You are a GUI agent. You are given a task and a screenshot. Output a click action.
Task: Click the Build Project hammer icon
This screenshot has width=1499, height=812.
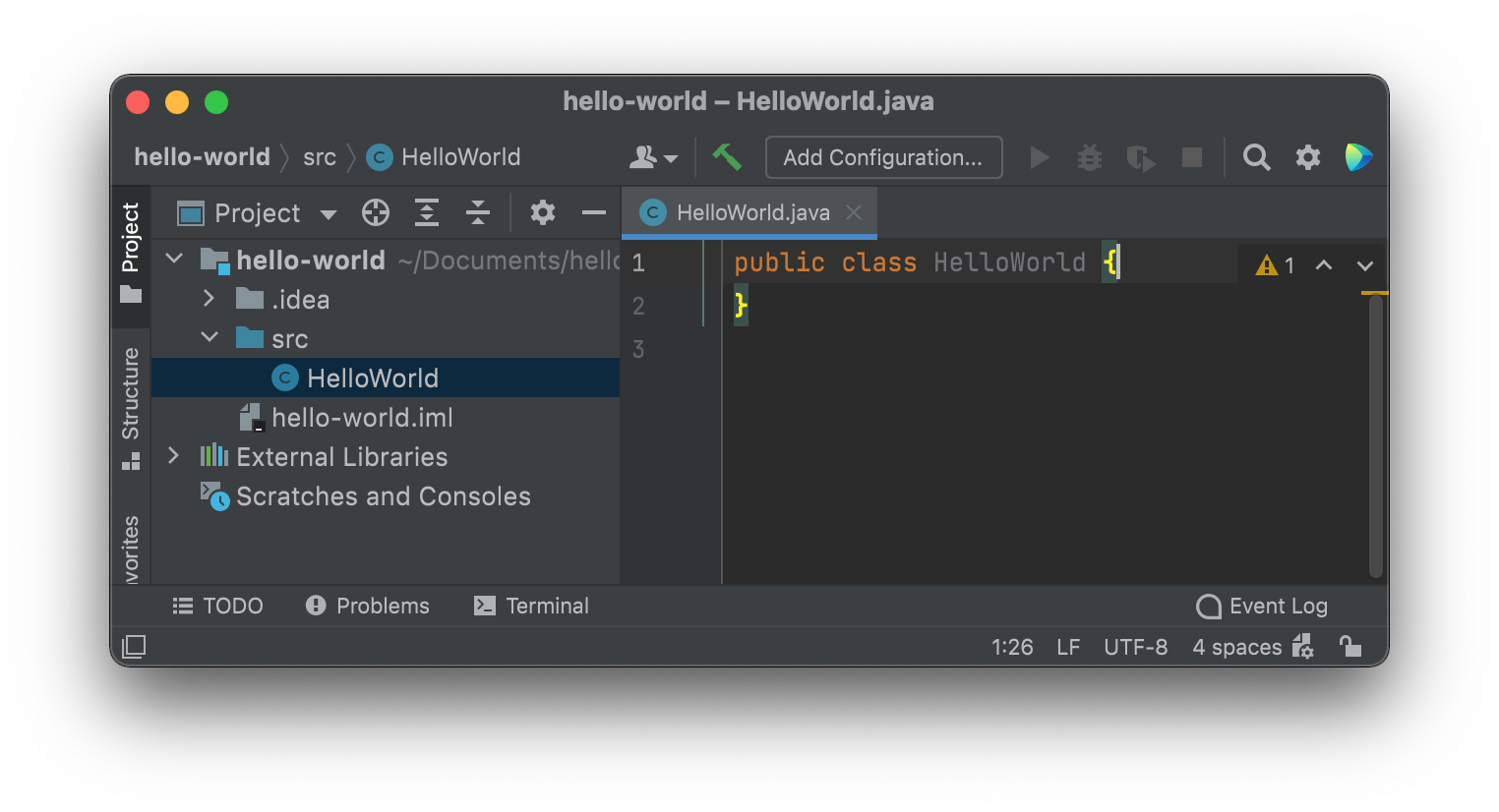pos(727,157)
